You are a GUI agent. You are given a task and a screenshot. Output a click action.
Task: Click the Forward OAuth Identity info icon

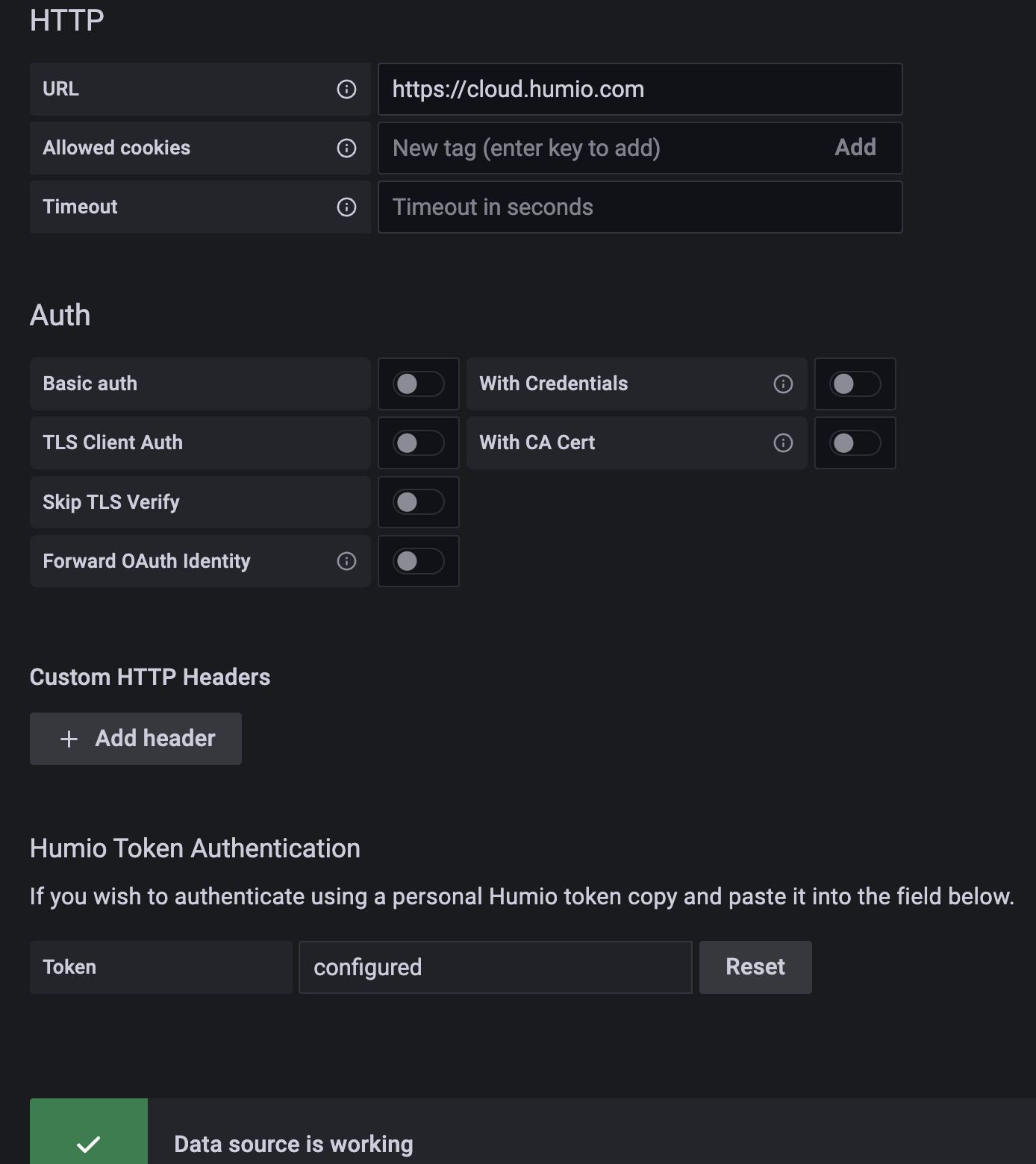[346, 561]
